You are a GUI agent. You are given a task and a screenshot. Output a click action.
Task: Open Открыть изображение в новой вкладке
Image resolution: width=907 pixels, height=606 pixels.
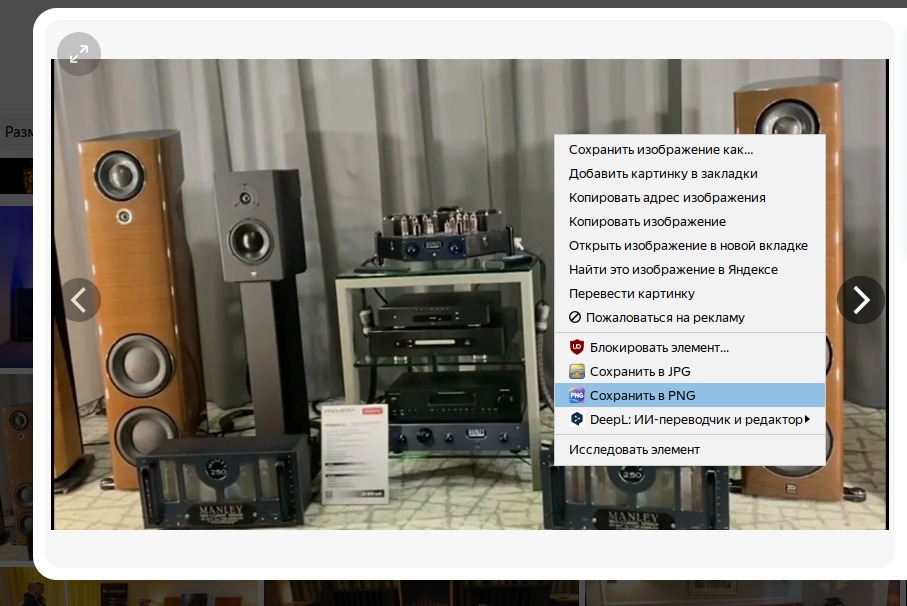(x=688, y=246)
